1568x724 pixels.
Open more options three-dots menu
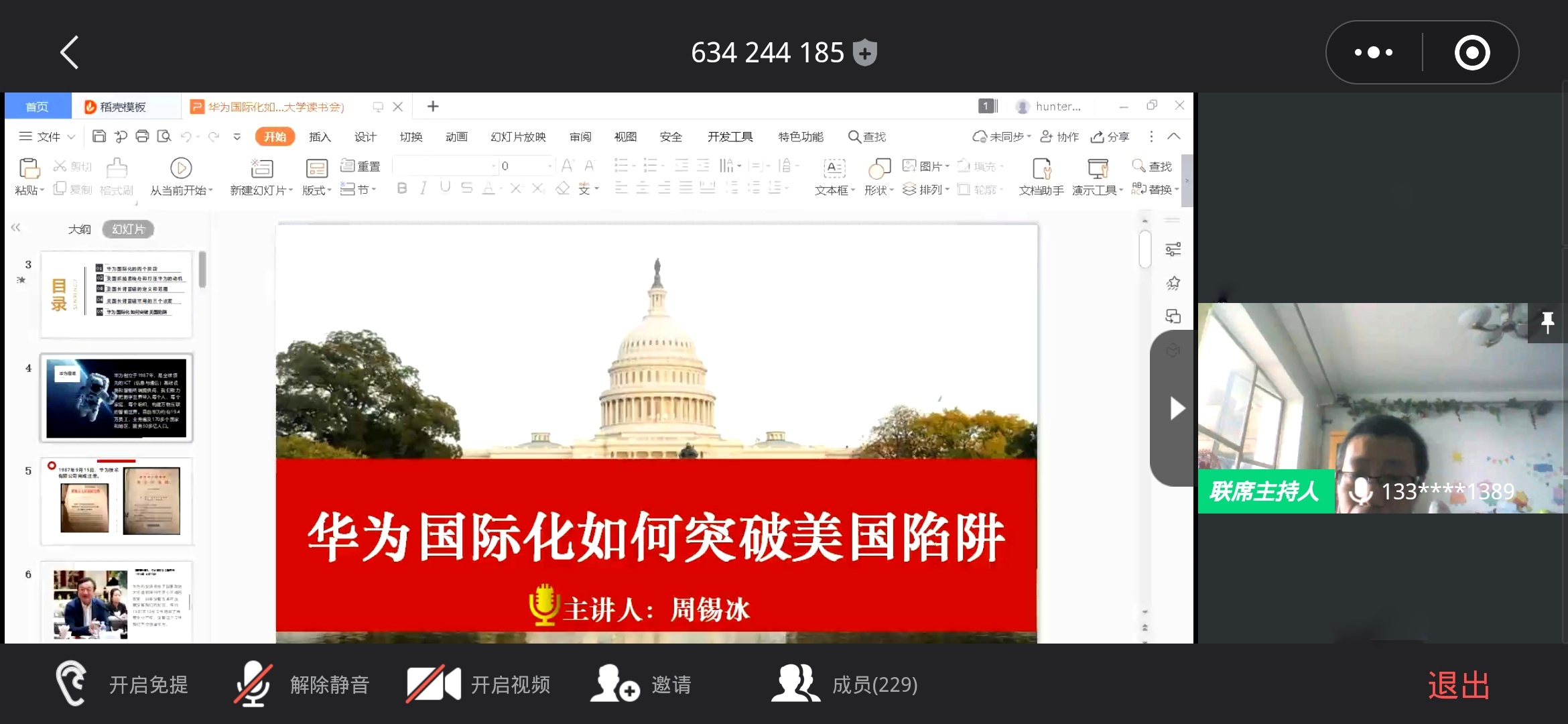tap(1374, 52)
